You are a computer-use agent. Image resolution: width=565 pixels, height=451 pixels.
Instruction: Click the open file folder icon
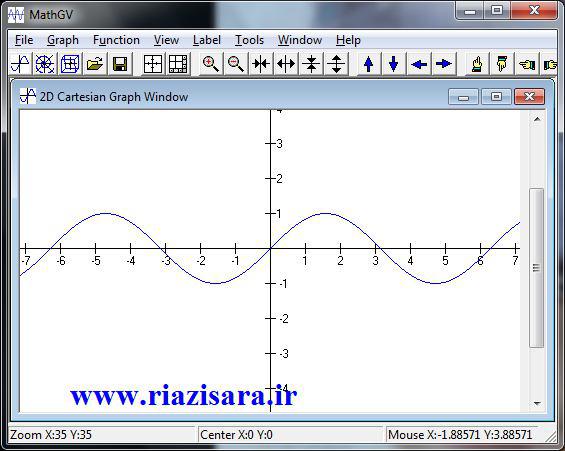pyautogui.click(x=95, y=64)
